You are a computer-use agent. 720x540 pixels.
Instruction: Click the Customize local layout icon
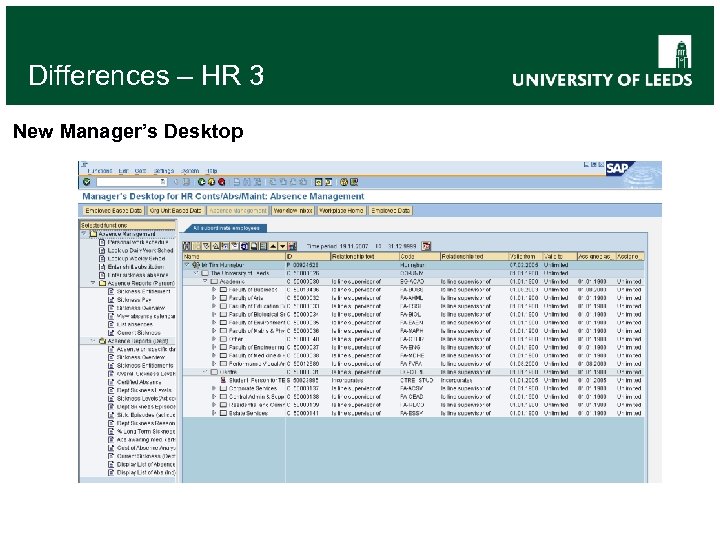[354, 182]
